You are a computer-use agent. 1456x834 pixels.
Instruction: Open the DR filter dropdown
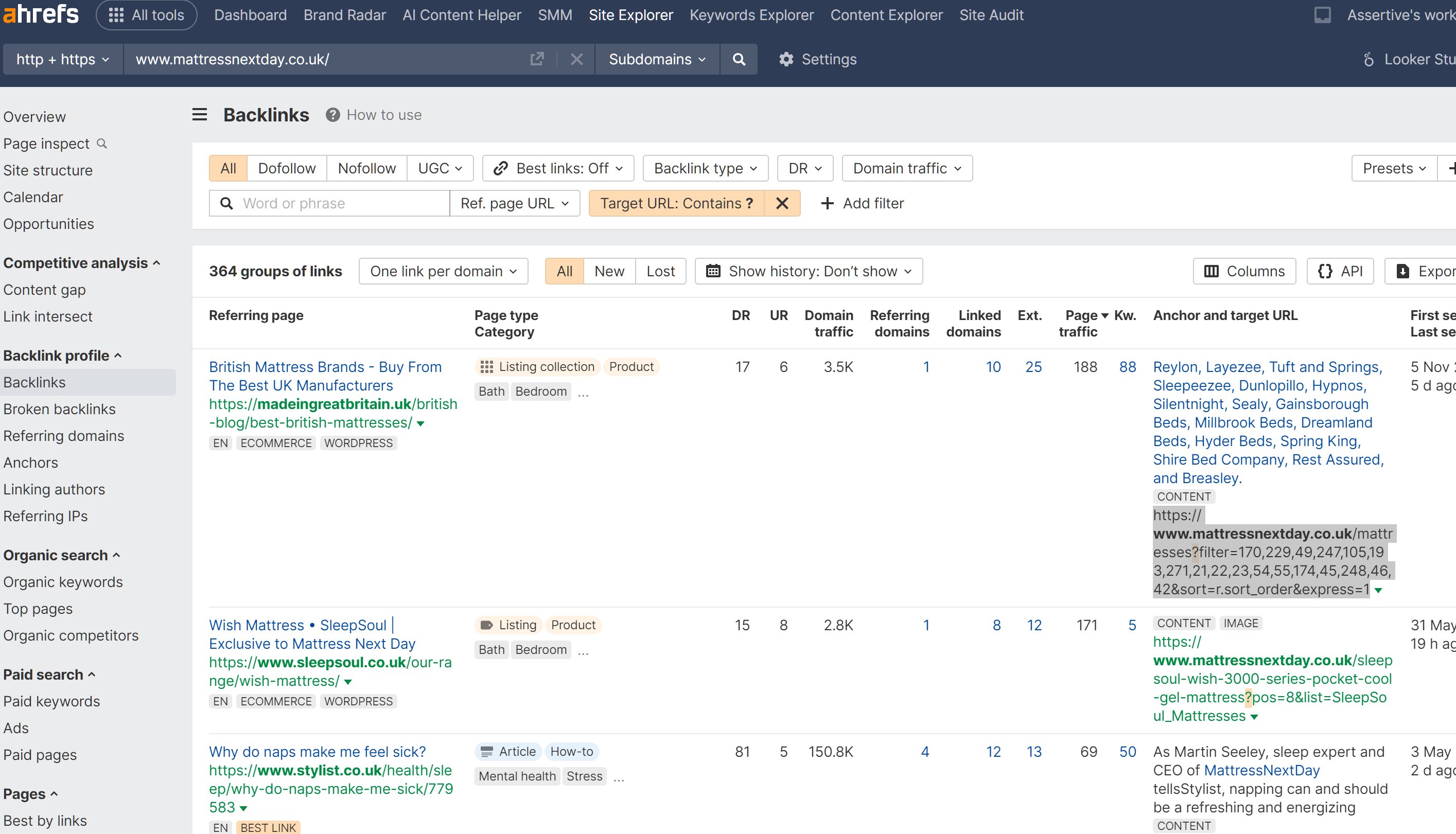[x=805, y=168]
